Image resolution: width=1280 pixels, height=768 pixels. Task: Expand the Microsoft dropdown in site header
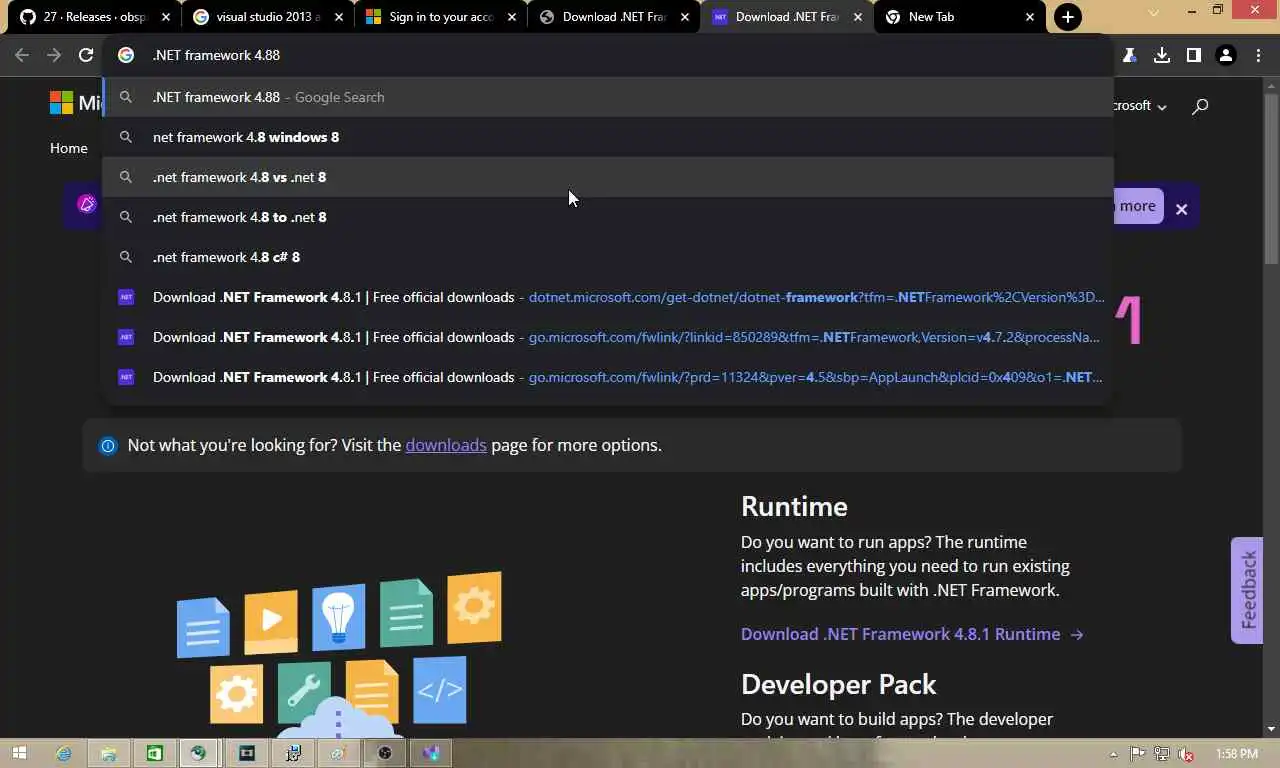coord(1140,106)
